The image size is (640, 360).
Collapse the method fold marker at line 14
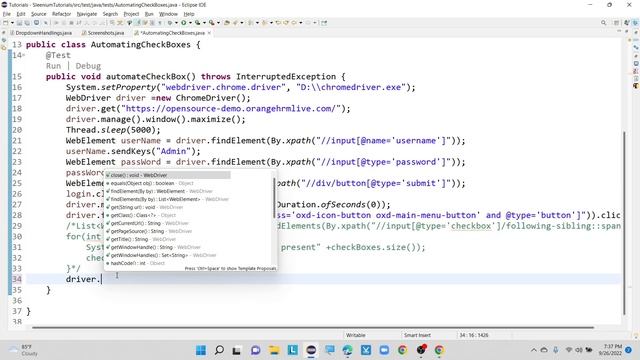click(x=24, y=55)
